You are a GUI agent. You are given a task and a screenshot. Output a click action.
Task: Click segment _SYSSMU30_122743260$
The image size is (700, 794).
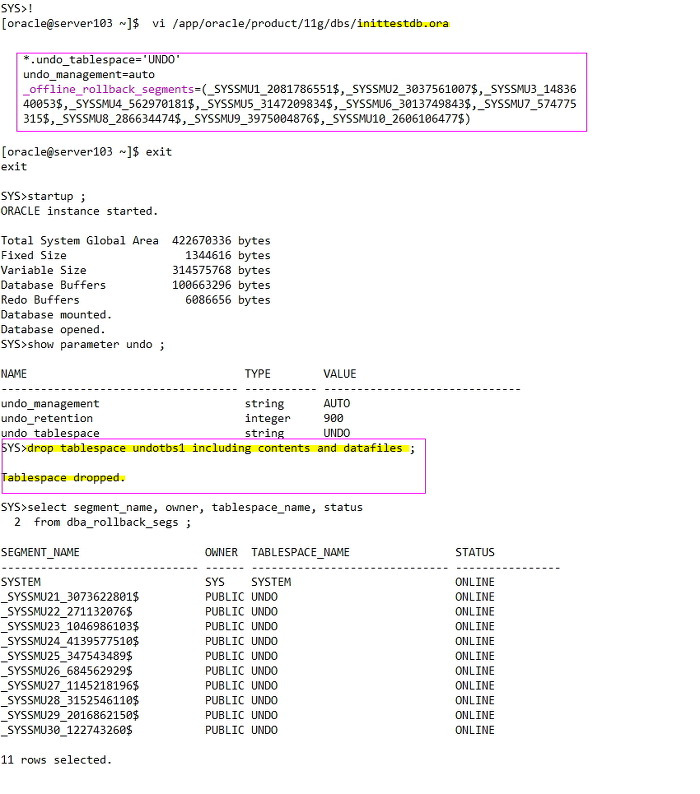(66, 730)
